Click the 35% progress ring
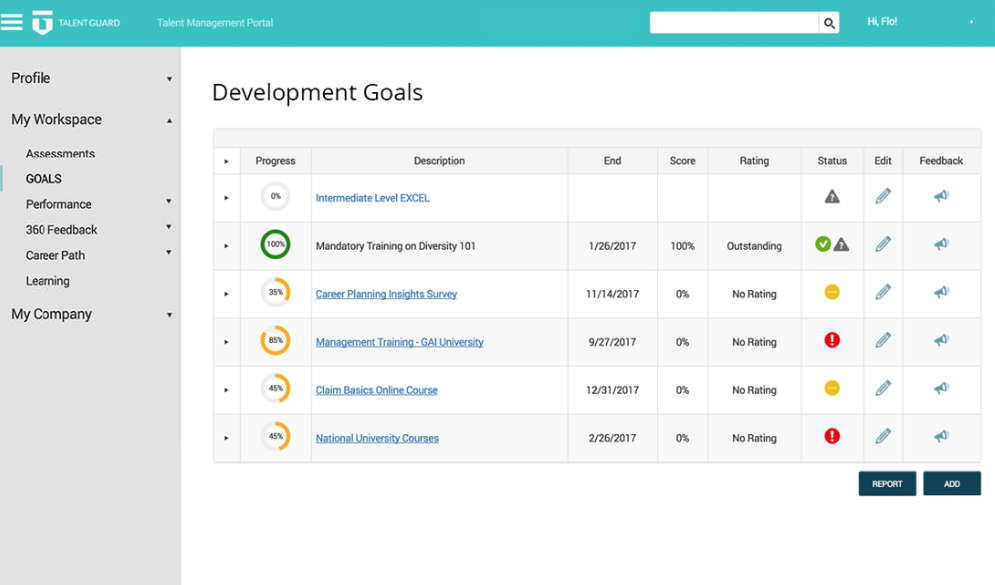The height and width of the screenshot is (585, 995). 275,293
